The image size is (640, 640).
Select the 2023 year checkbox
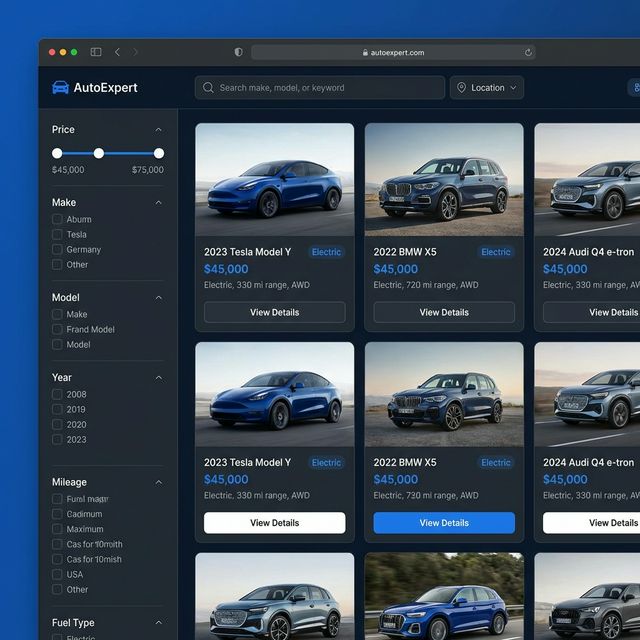(x=57, y=440)
